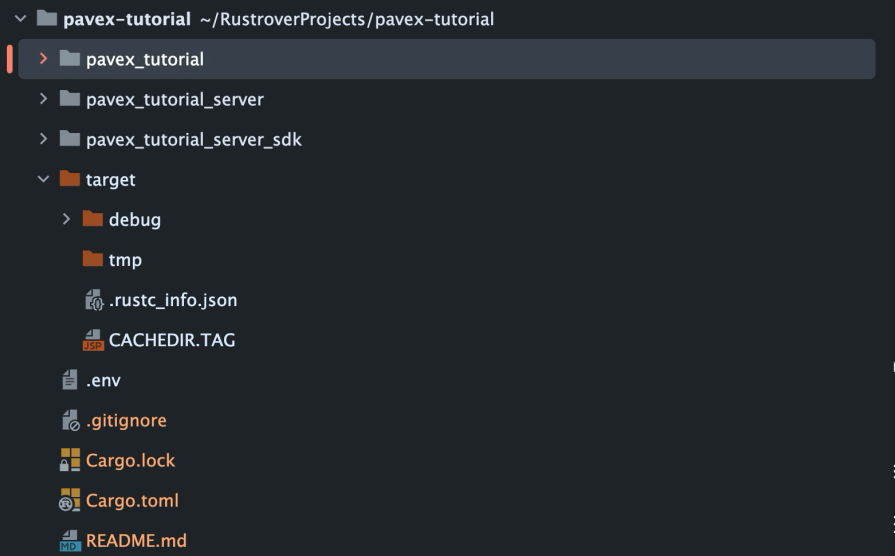Select the pavex_tutorial_server_sdk folder label
Image resolution: width=895 pixels, height=556 pixels.
(193, 139)
